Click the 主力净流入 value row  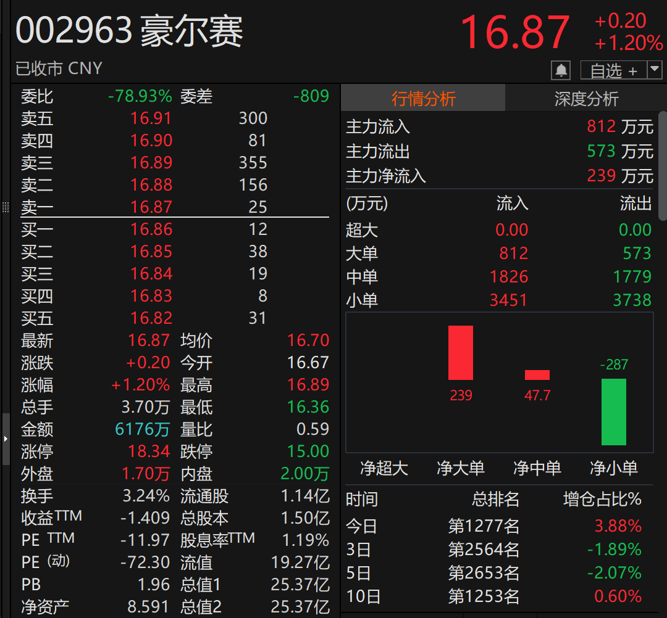click(499, 176)
